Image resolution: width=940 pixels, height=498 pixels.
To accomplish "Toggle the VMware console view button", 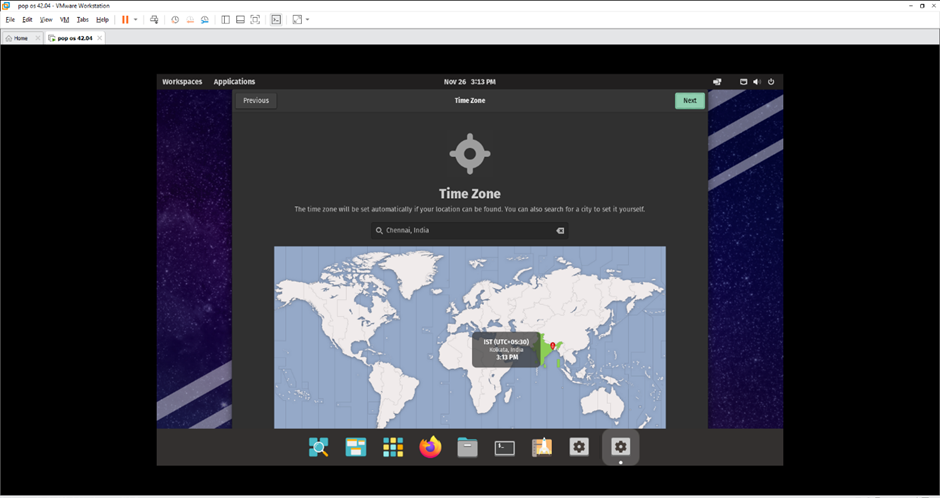I will pyautogui.click(x=276, y=19).
